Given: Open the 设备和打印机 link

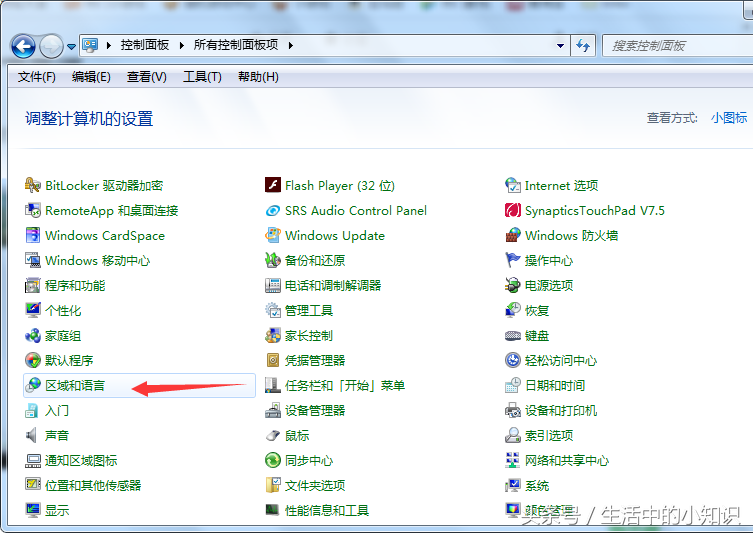Looking at the screenshot, I should pos(561,411).
